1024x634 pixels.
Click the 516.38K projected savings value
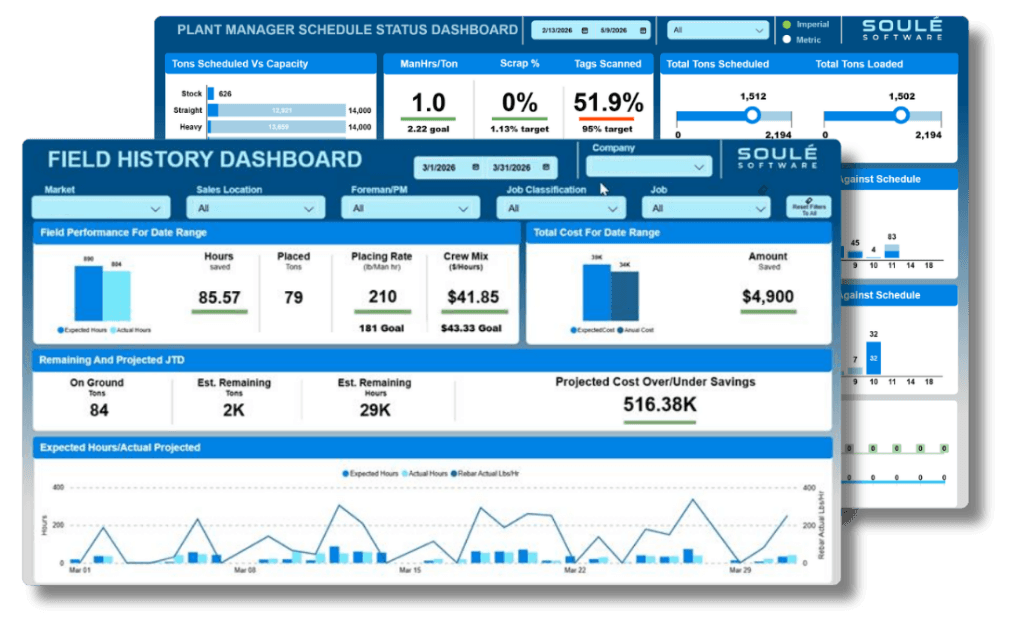[660, 405]
